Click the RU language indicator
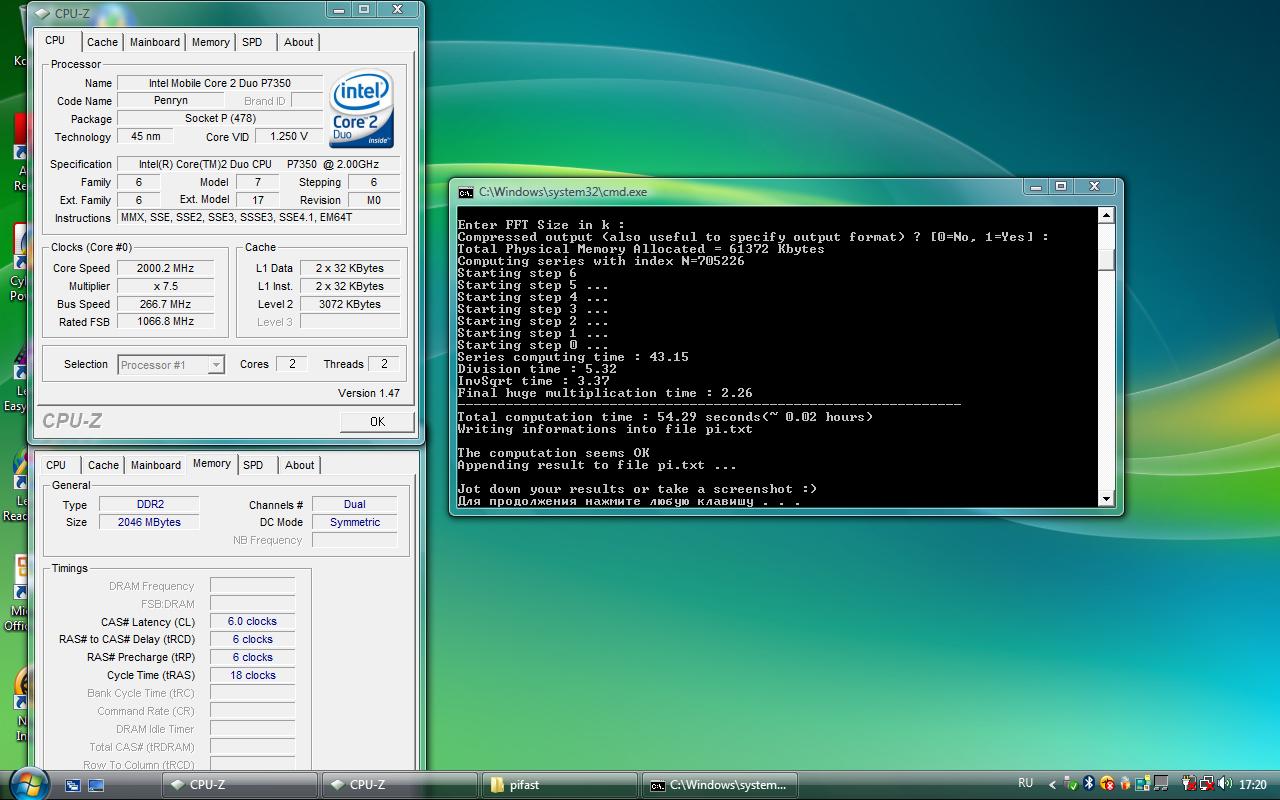The width and height of the screenshot is (1280, 800). pos(1026,783)
